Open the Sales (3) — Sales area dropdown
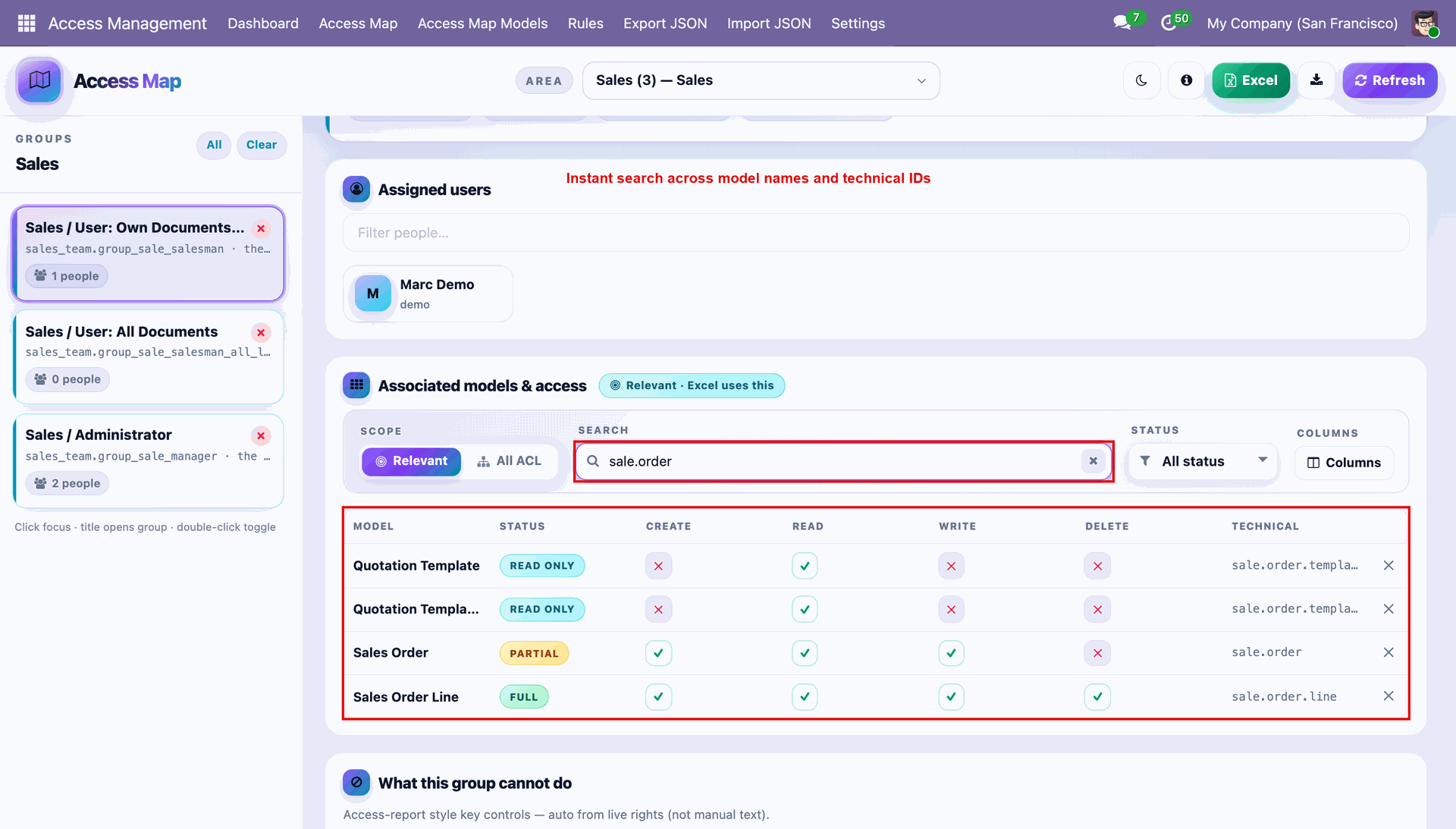The height and width of the screenshot is (829, 1456). coord(761,80)
